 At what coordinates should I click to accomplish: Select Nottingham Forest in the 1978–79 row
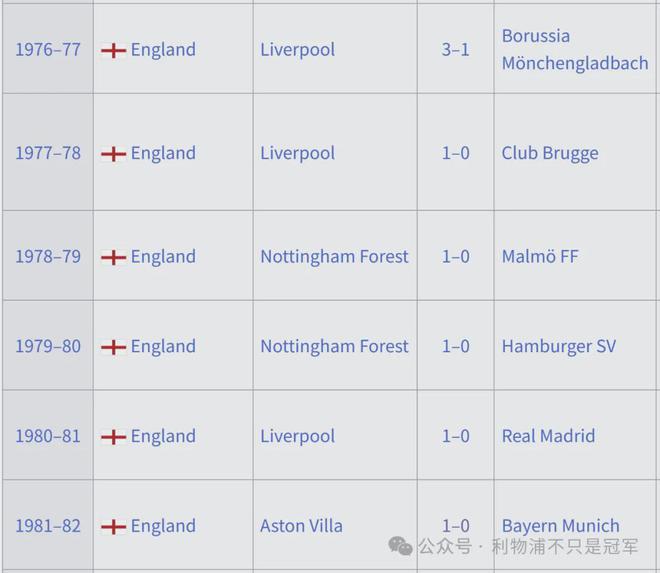[x=334, y=257]
